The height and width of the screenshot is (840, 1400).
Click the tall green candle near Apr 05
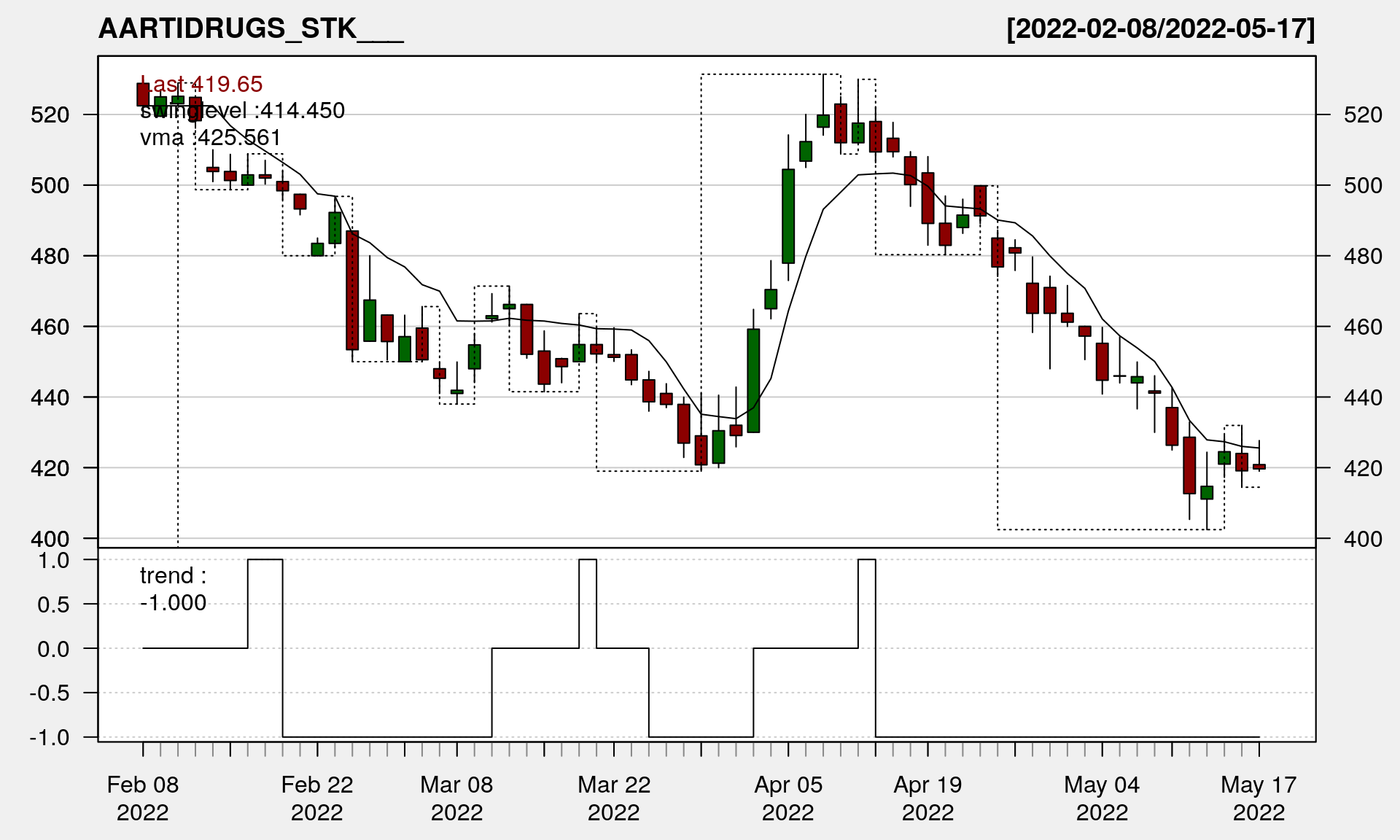(x=788, y=216)
